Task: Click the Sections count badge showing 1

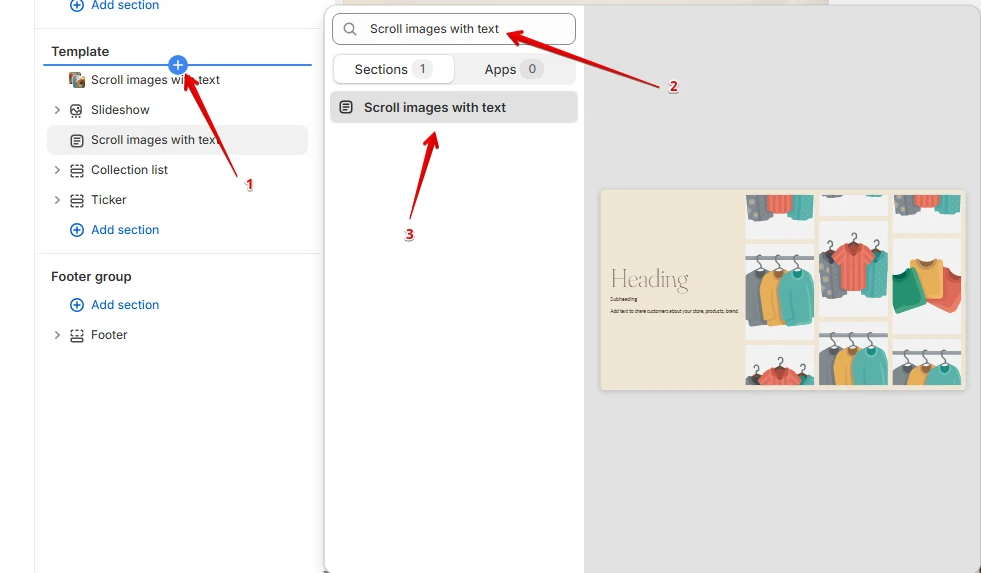Action: click(x=422, y=69)
